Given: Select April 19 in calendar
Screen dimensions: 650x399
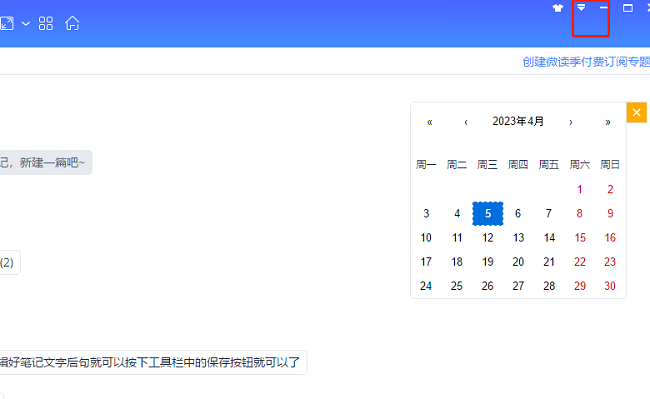Looking at the screenshot, I should click(x=488, y=262).
